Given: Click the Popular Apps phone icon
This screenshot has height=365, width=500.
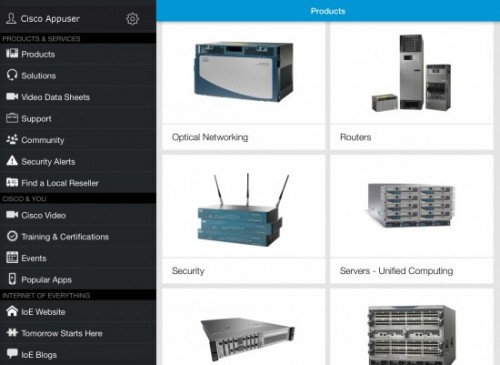Looking at the screenshot, I should (12, 279).
